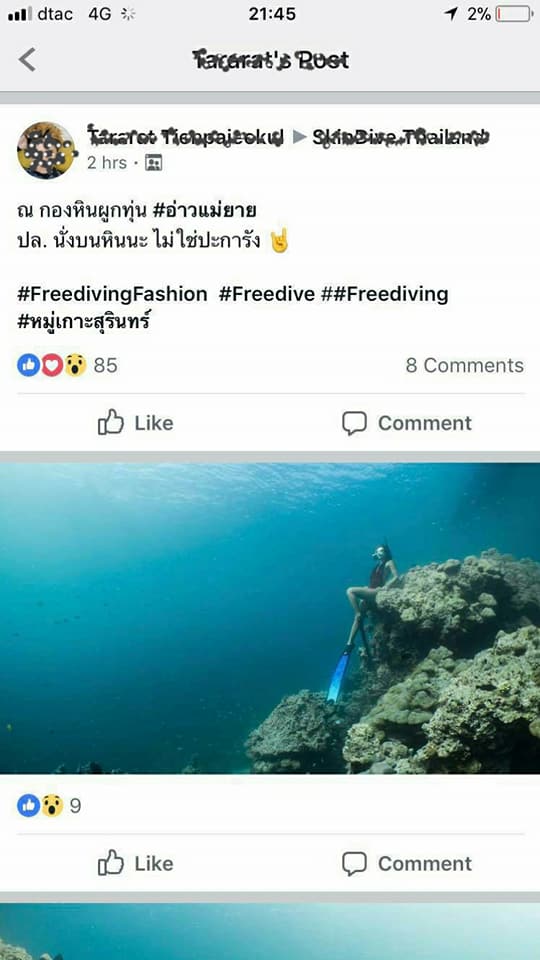Open reactions list showing 85
This screenshot has height=960, width=540.
[x=67, y=366]
